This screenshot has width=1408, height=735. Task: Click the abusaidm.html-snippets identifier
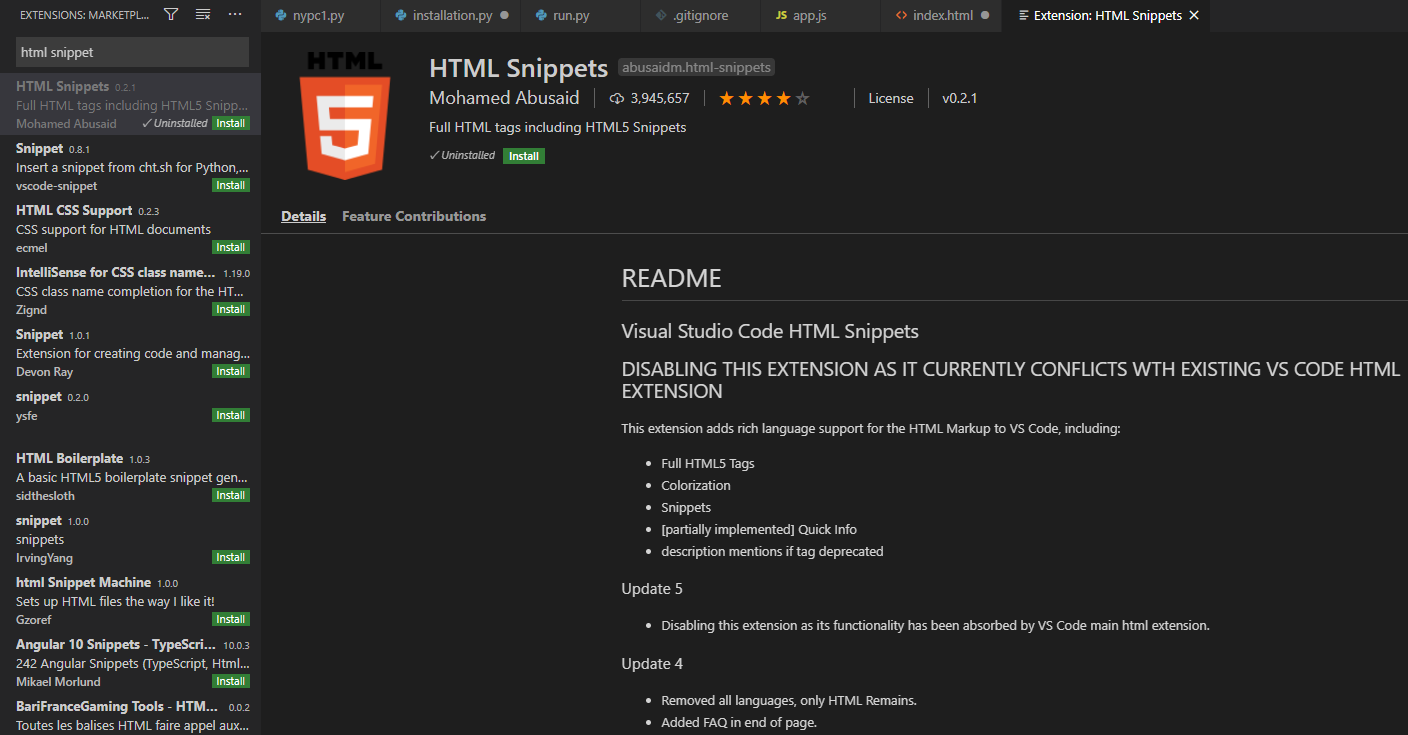click(x=696, y=68)
